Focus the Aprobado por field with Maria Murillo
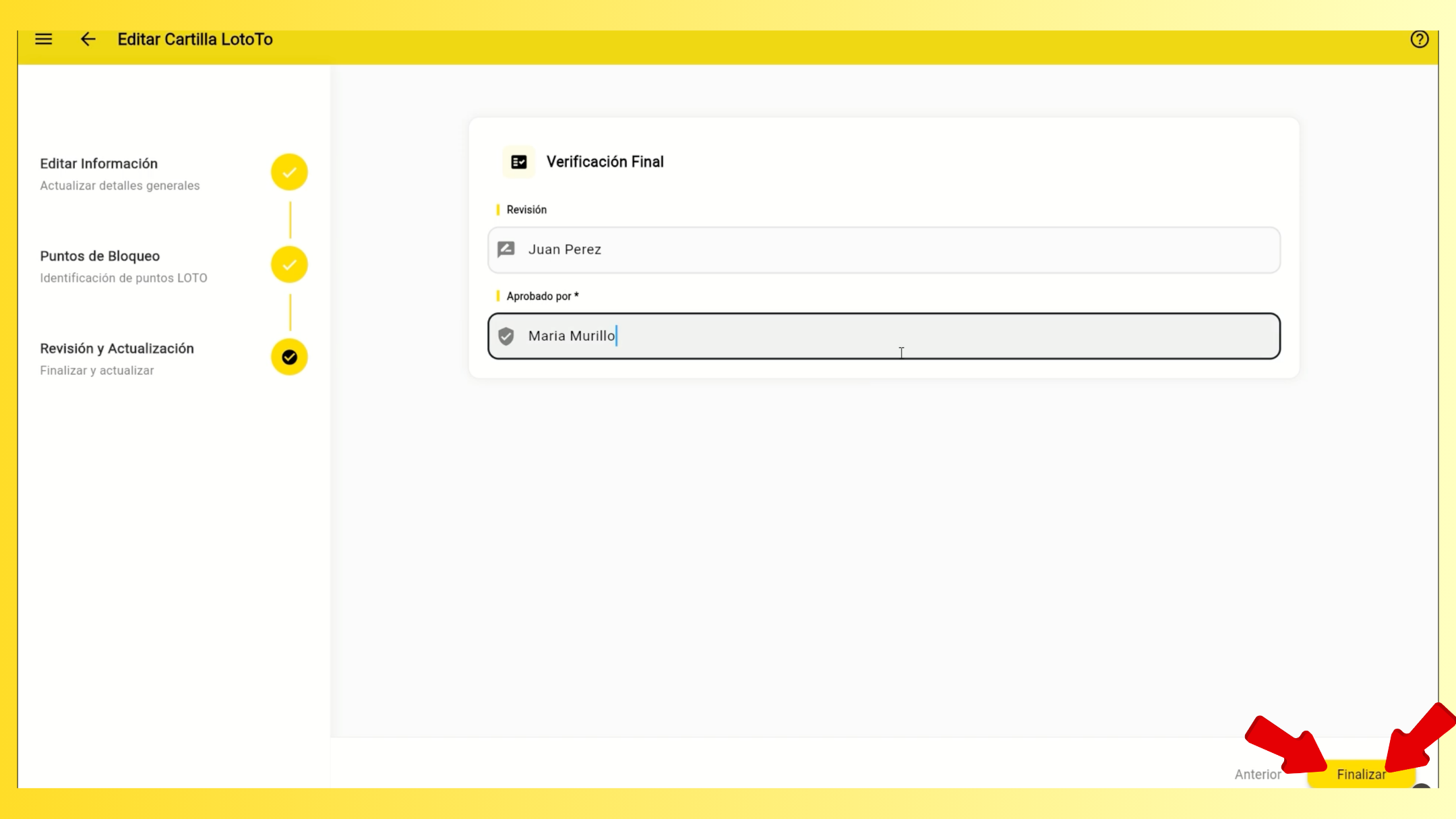Screen dimensions: 1456x819 (x=884, y=336)
